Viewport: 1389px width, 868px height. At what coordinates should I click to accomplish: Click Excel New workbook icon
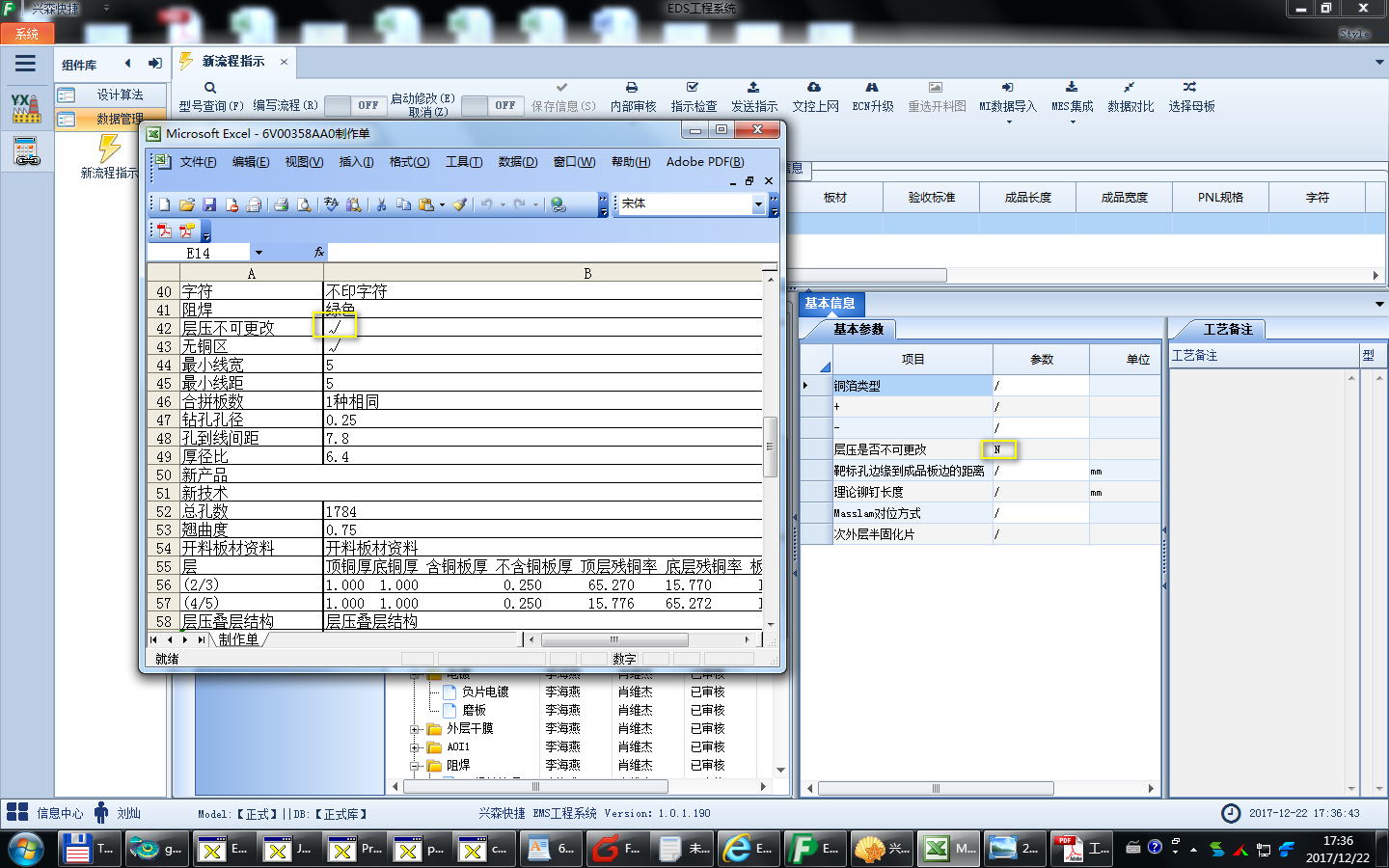[x=165, y=204]
